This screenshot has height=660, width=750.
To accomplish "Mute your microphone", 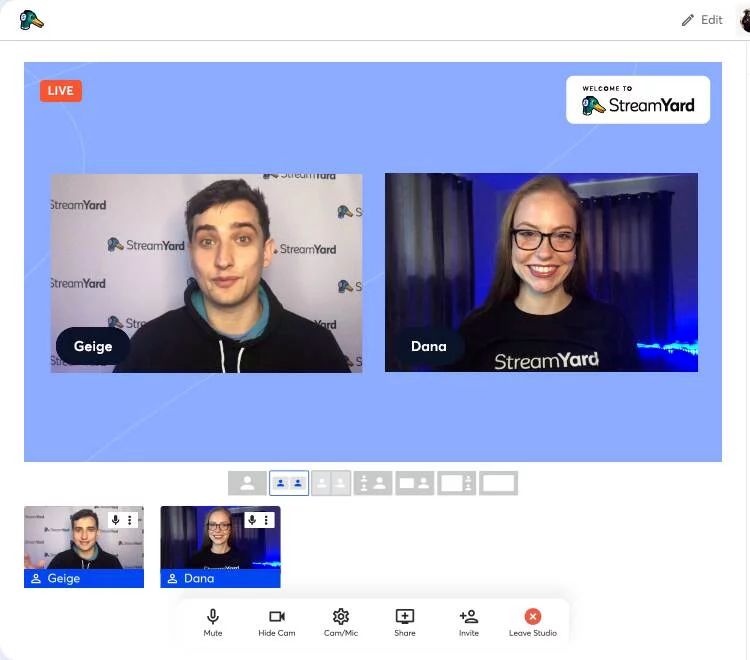I will click(x=213, y=623).
